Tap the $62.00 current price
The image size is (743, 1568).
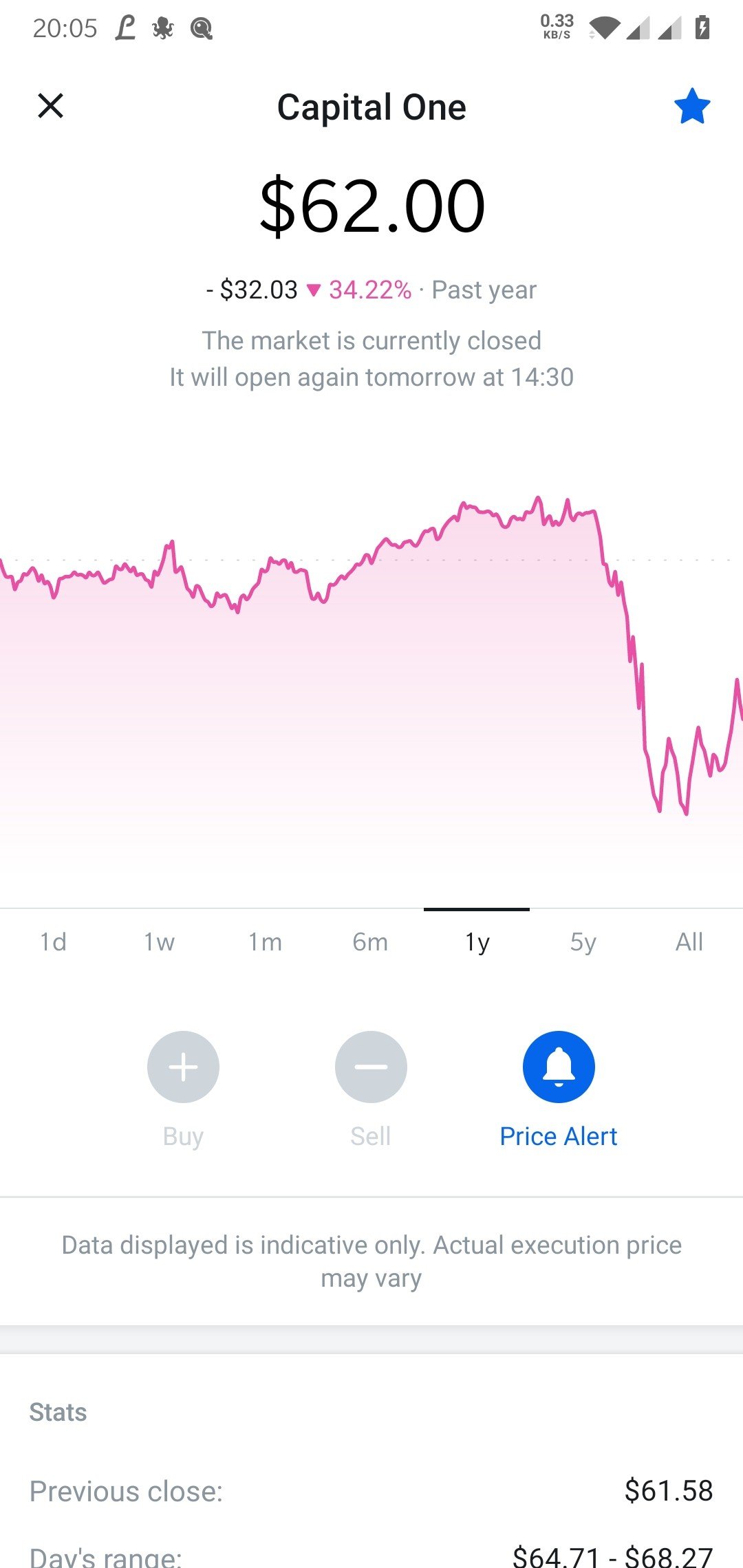(x=371, y=206)
